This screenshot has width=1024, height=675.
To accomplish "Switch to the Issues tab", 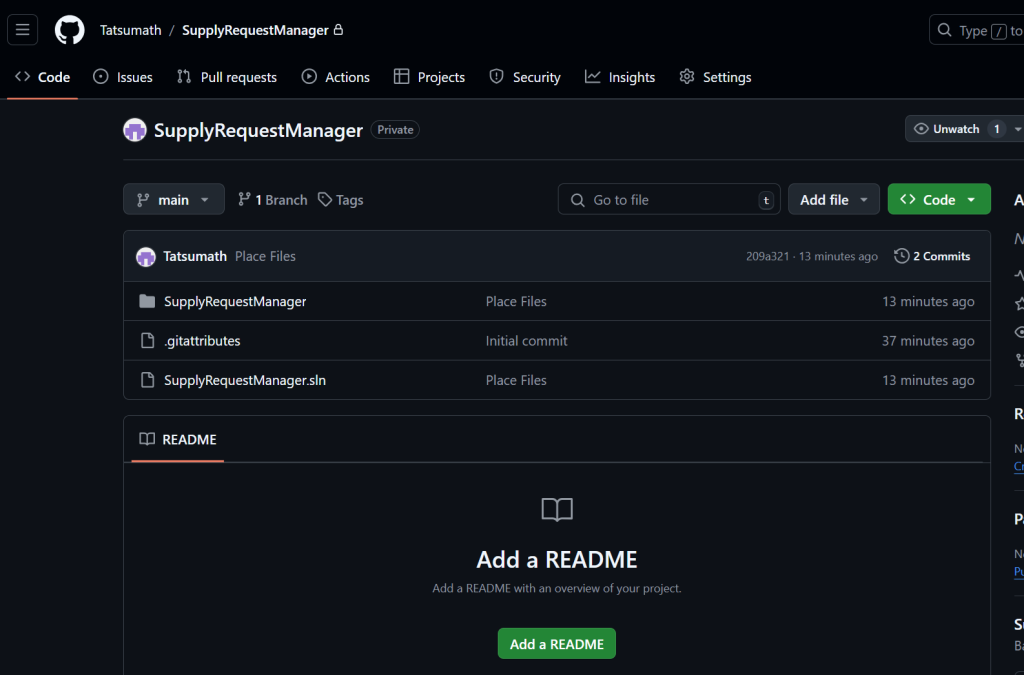I will tap(123, 77).
